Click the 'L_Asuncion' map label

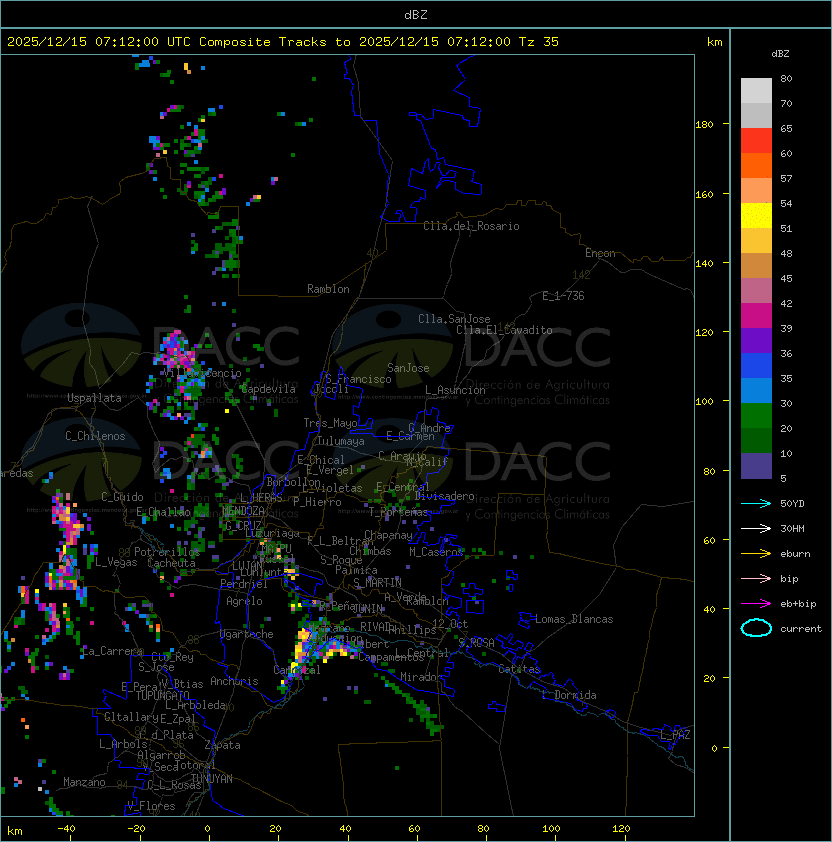pos(455,390)
